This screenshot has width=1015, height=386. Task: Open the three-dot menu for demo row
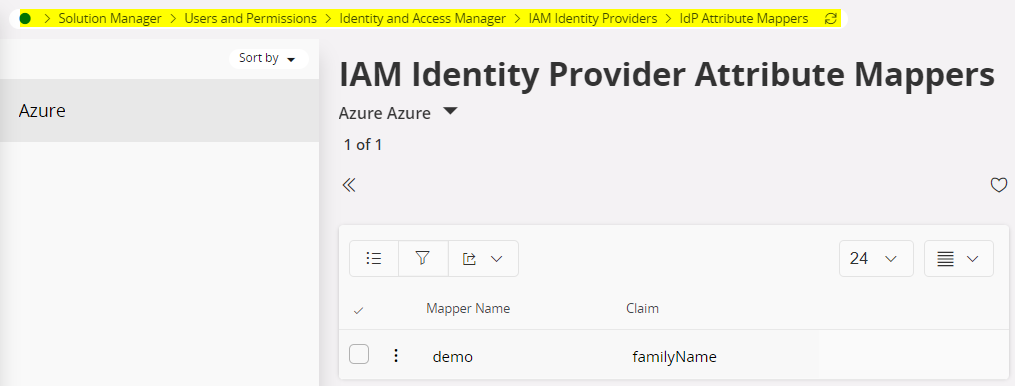point(396,356)
